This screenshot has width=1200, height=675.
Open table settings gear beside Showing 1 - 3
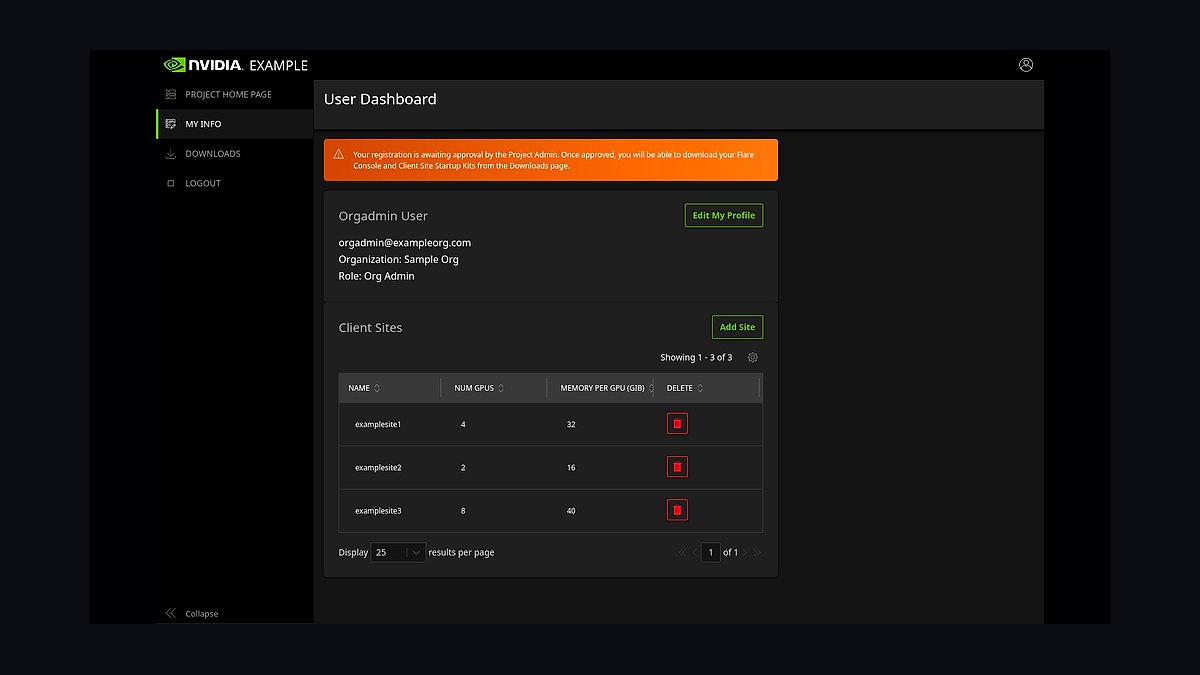753,358
